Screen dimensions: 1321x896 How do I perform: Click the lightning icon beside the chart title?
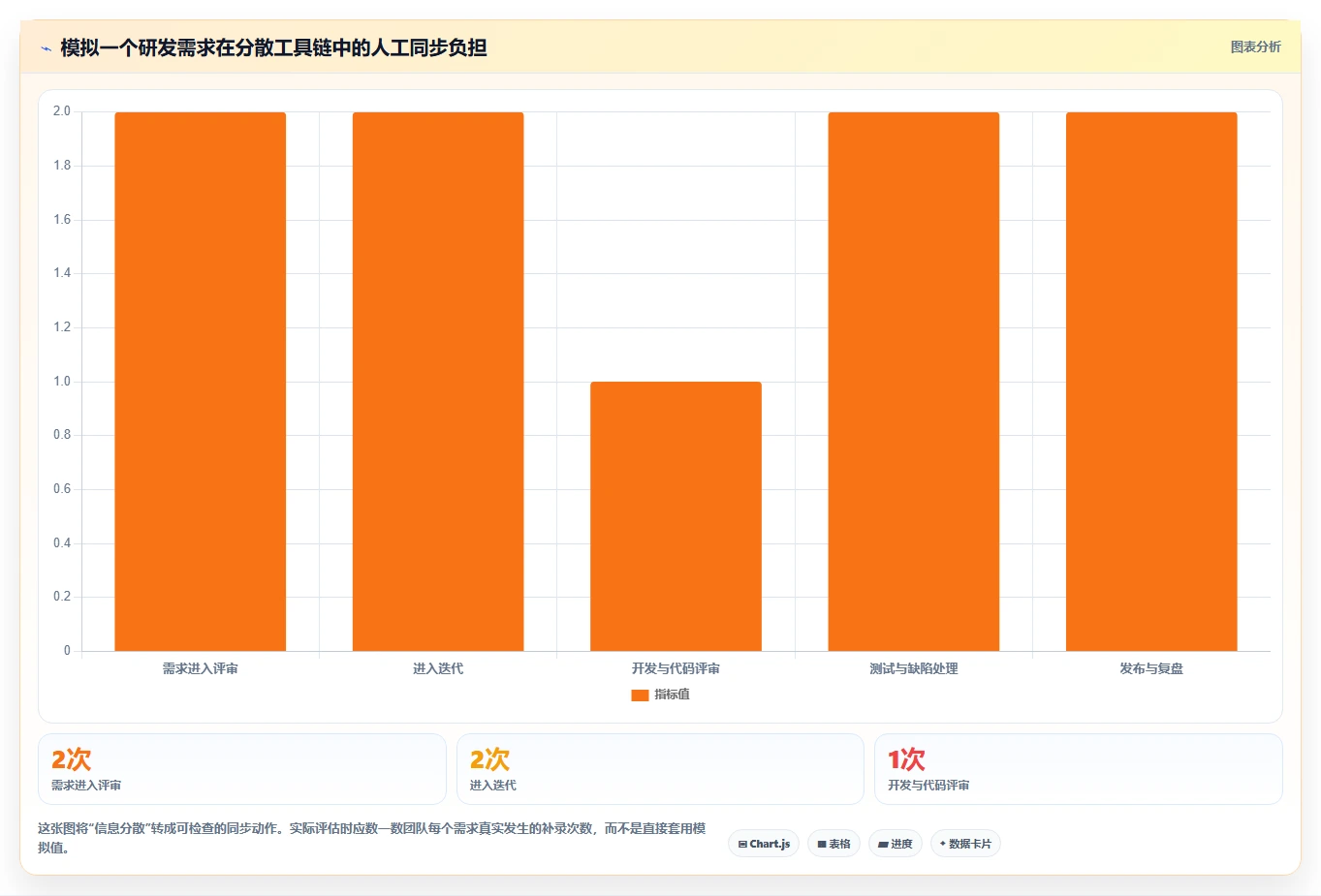tap(46, 48)
